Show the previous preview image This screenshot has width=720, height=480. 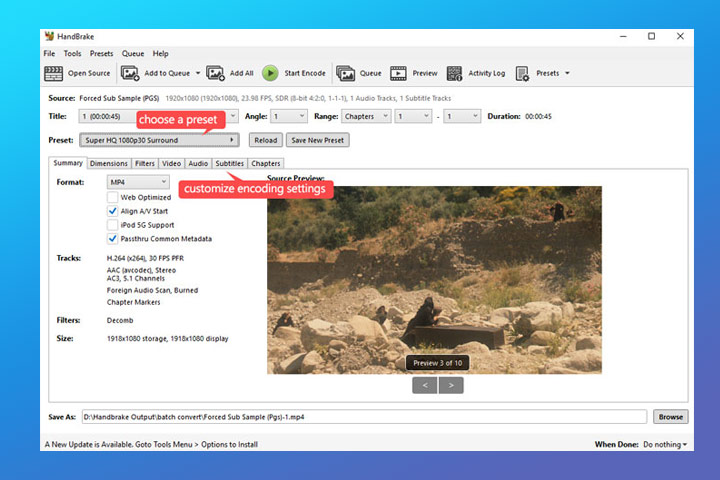click(x=425, y=385)
